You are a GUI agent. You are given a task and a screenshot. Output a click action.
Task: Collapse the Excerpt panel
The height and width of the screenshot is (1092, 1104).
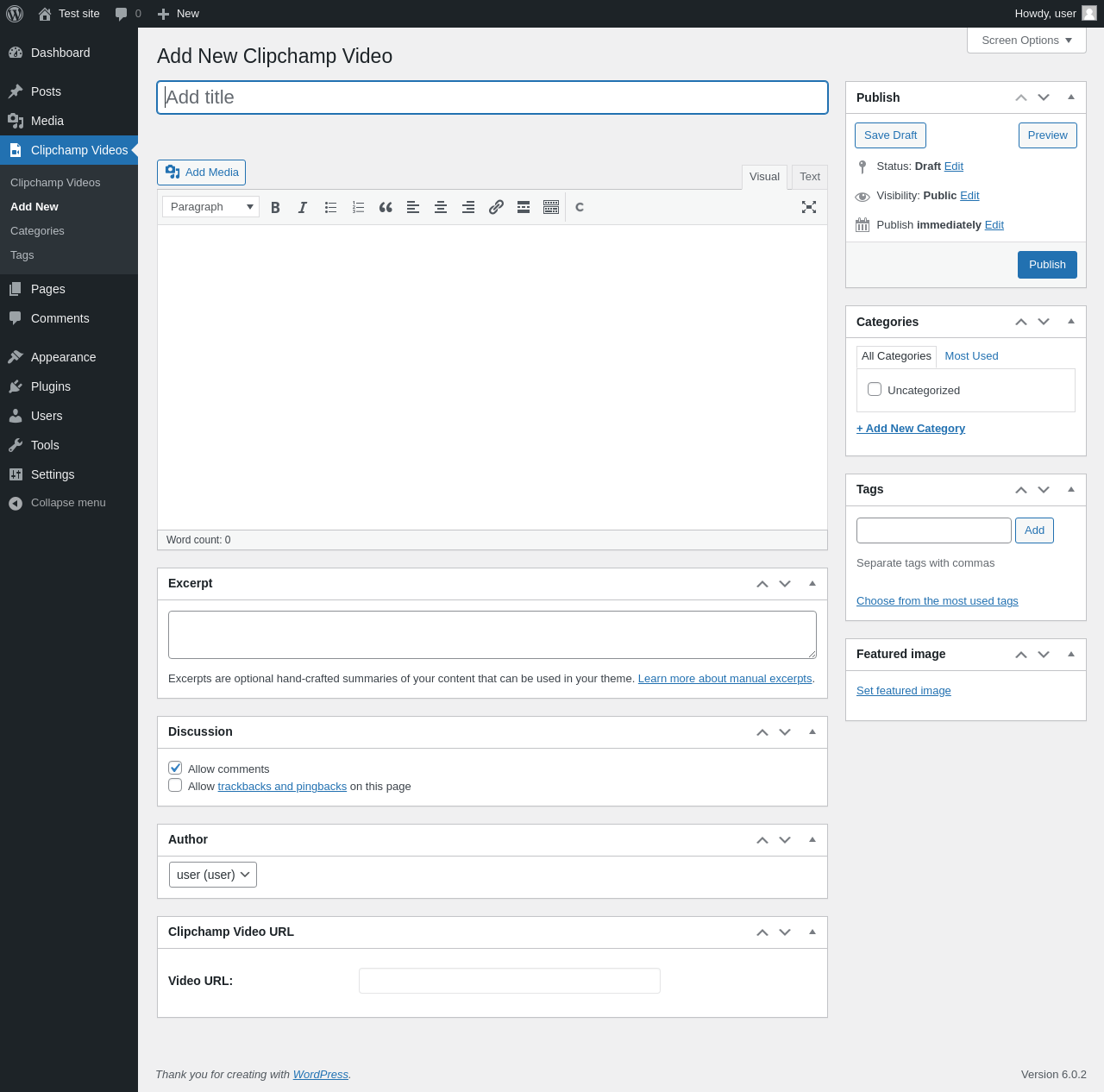[812, 583]
